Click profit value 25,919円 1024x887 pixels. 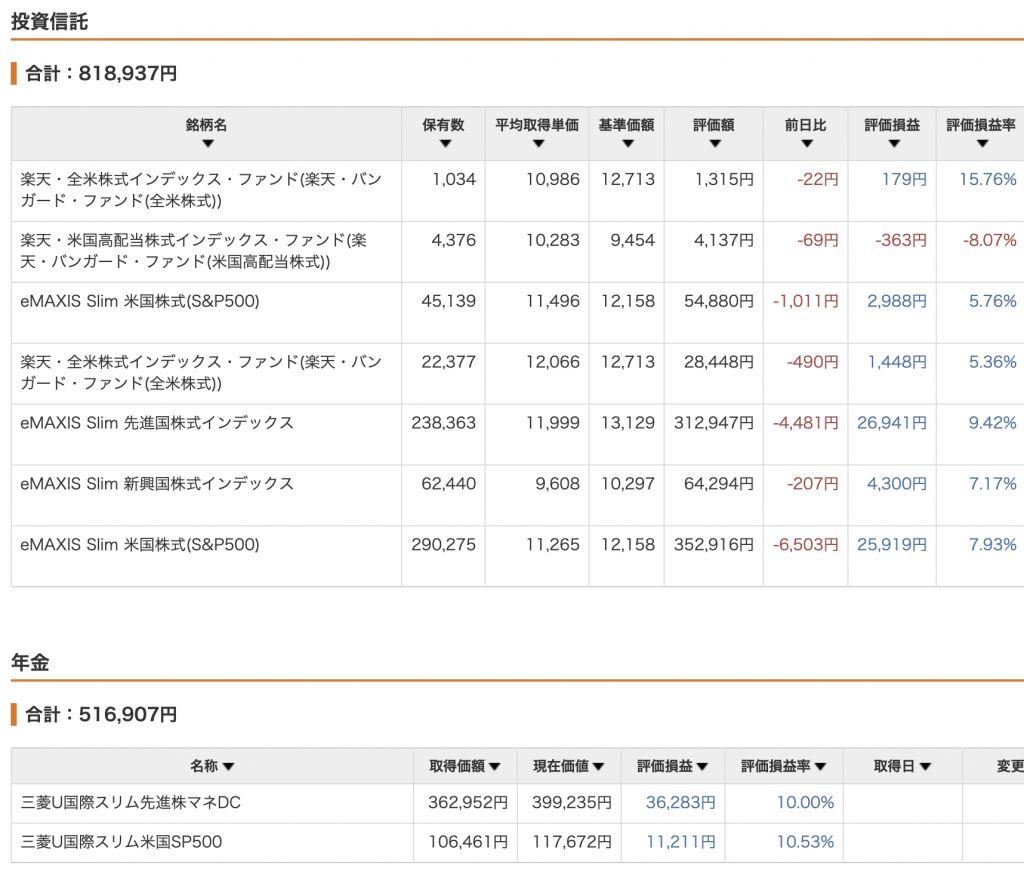892,544
